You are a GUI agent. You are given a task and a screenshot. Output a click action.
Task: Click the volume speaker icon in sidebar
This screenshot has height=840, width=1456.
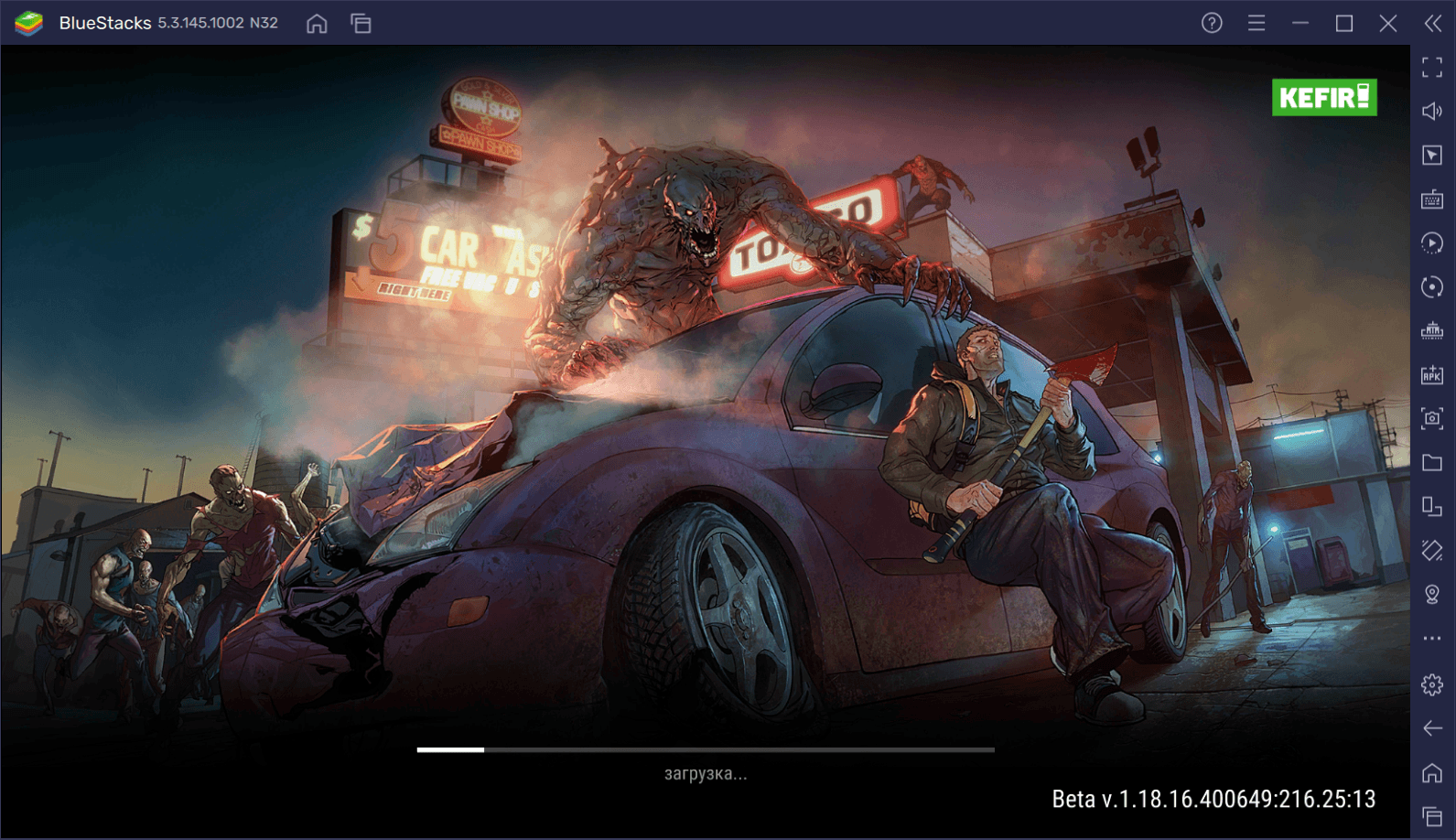(x=1432, y=111)
